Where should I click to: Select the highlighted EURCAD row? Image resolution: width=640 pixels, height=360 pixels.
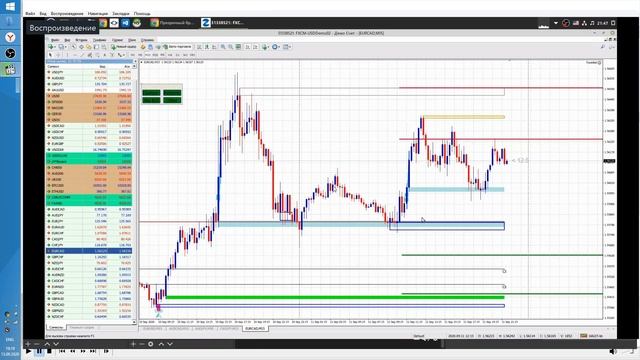[89, 251]
